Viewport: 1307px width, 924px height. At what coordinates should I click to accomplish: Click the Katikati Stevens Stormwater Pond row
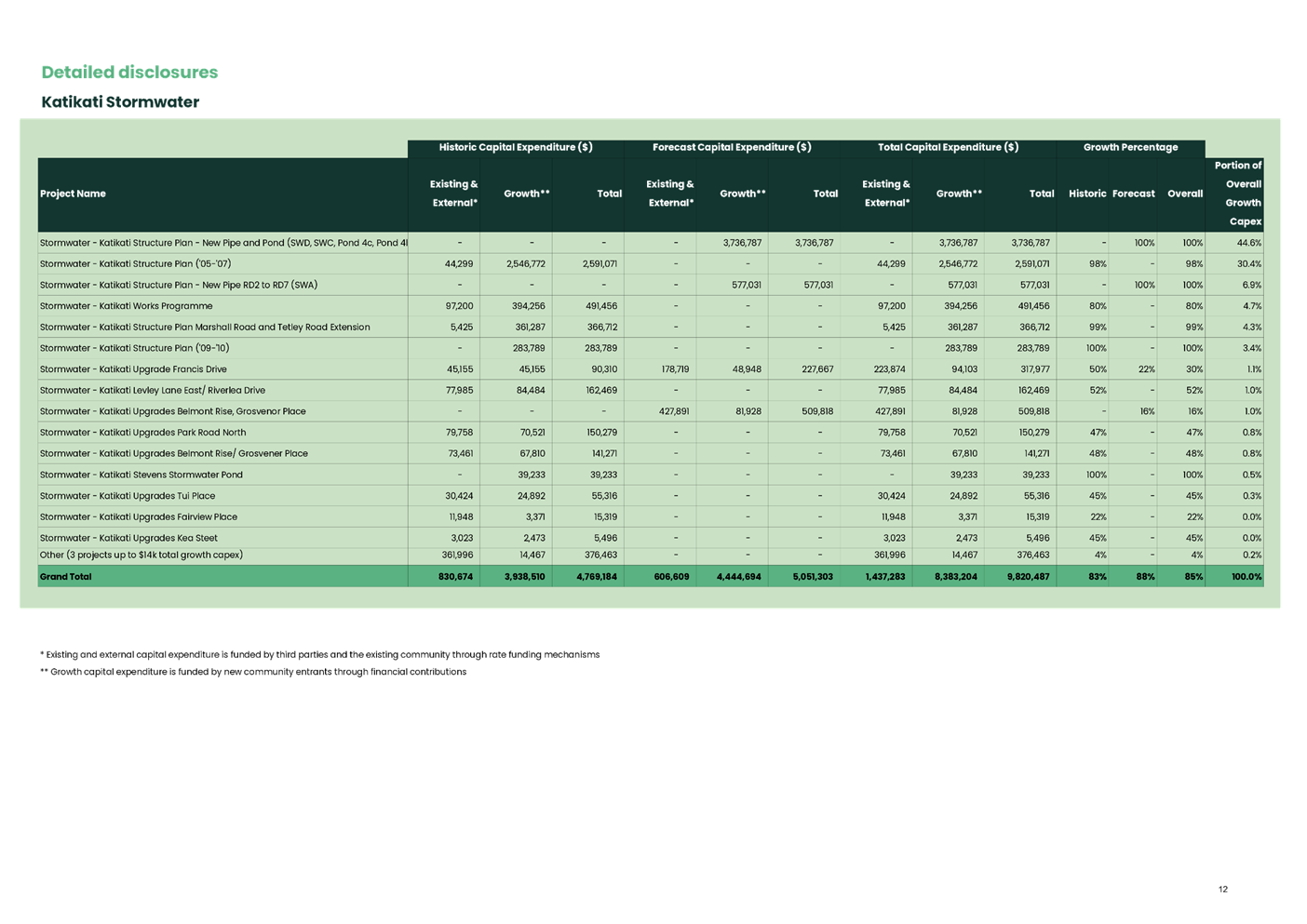[x=141, y=475]
